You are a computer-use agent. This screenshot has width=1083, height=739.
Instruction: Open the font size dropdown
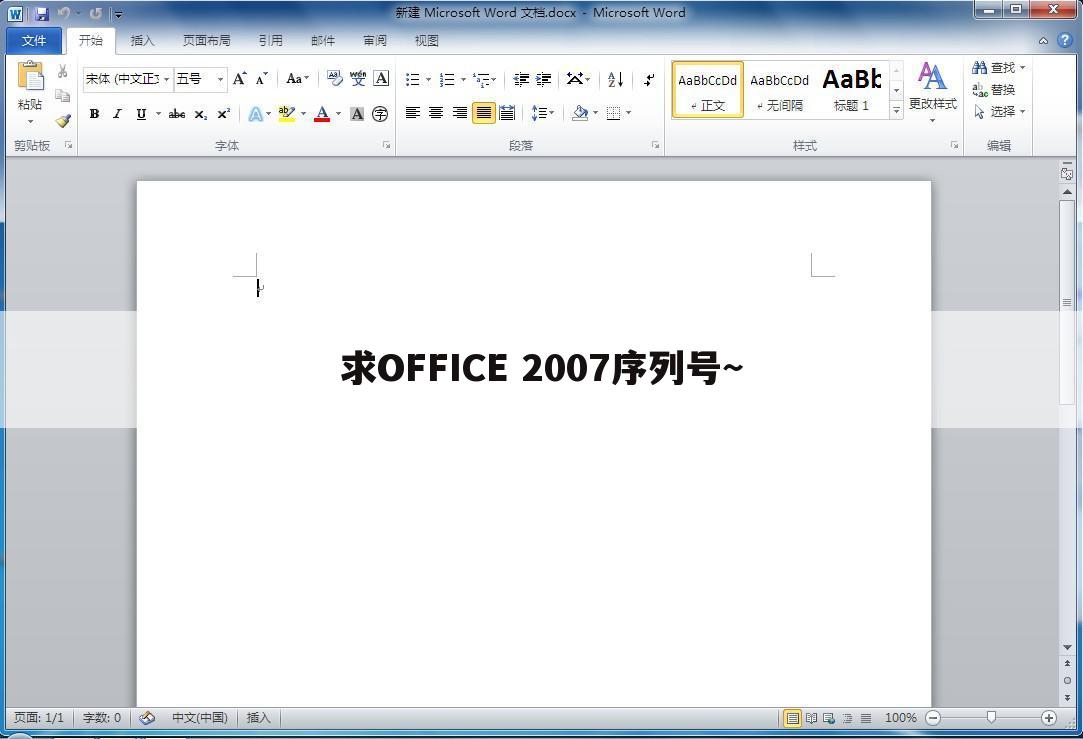point(220,79)
